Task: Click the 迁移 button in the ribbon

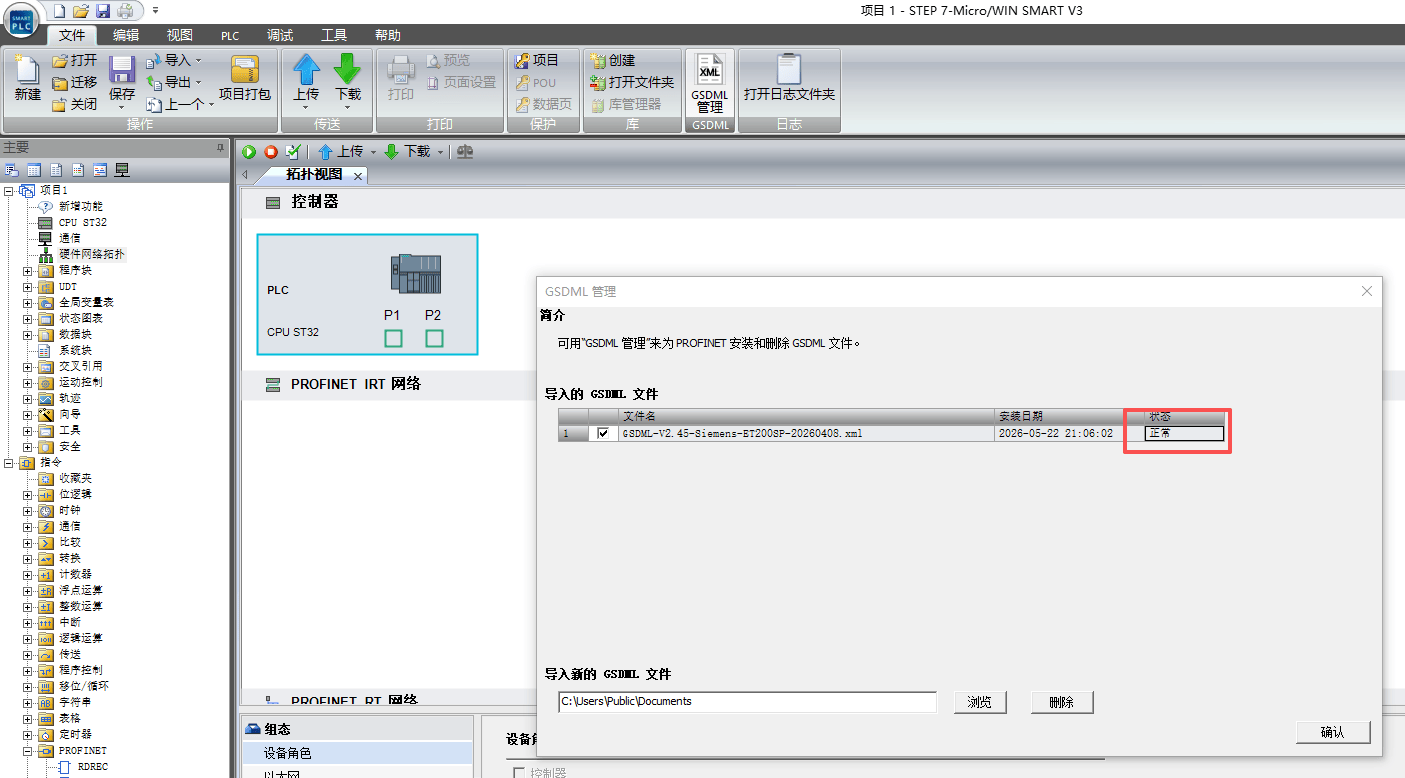Action: [x=75, y=82]
